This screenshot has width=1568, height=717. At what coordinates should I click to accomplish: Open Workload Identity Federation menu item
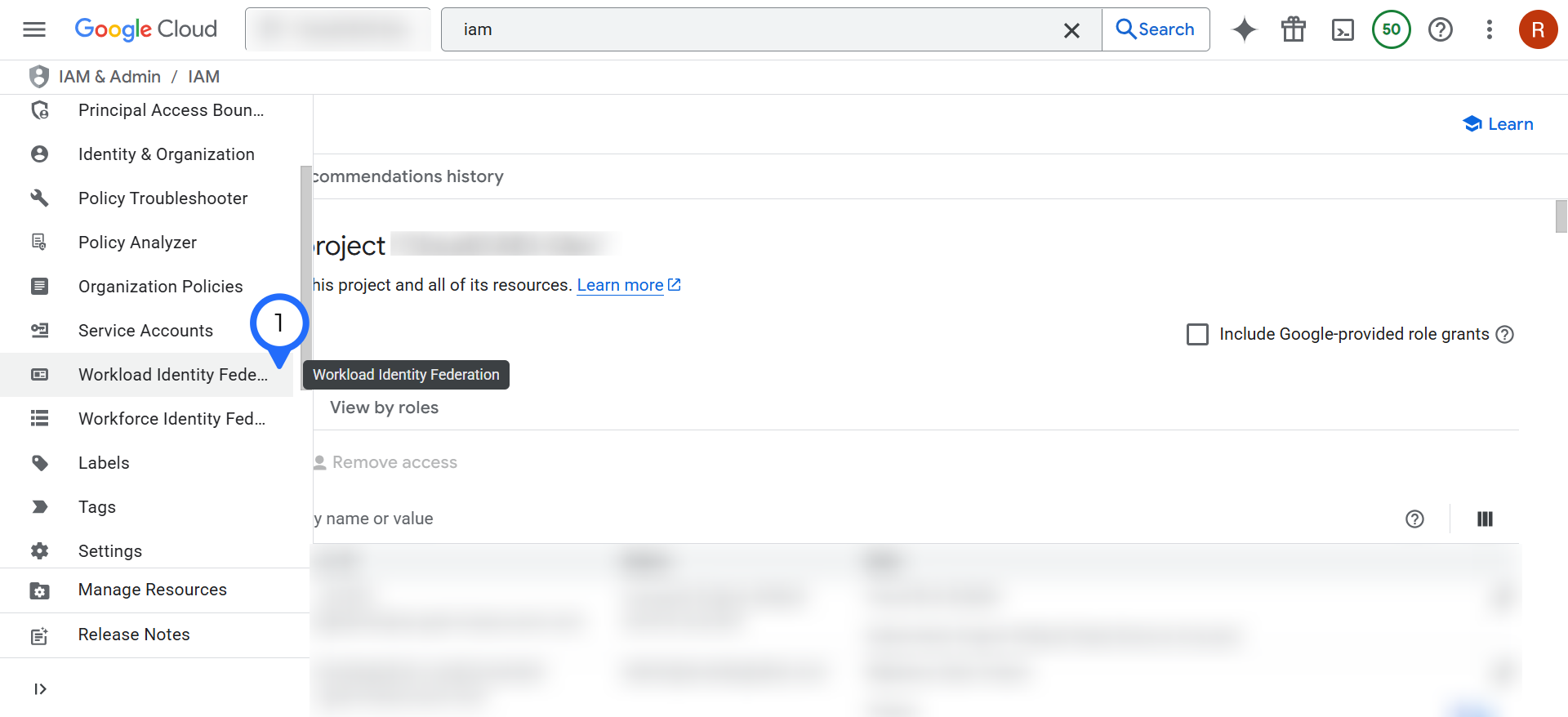[172, 375]
